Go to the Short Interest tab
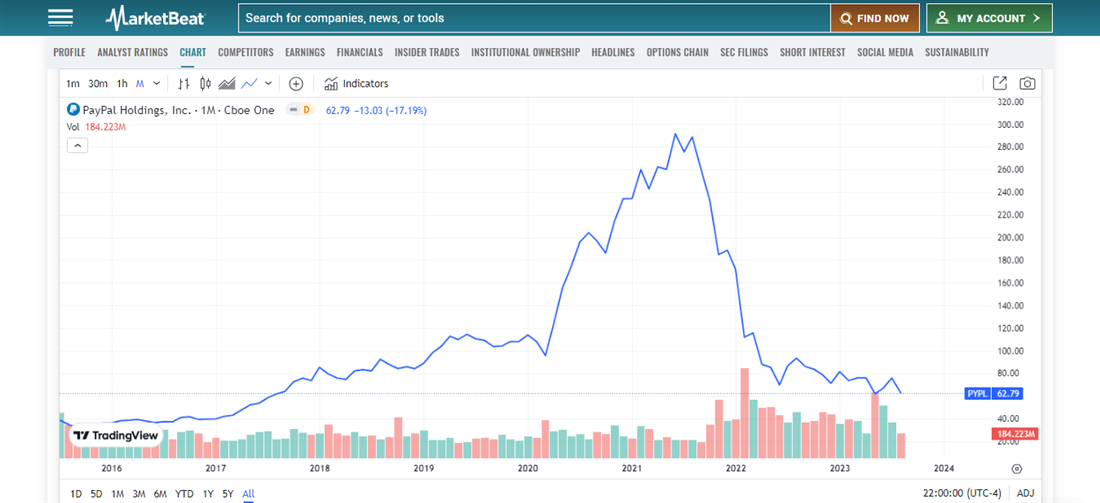 point(812,52)
